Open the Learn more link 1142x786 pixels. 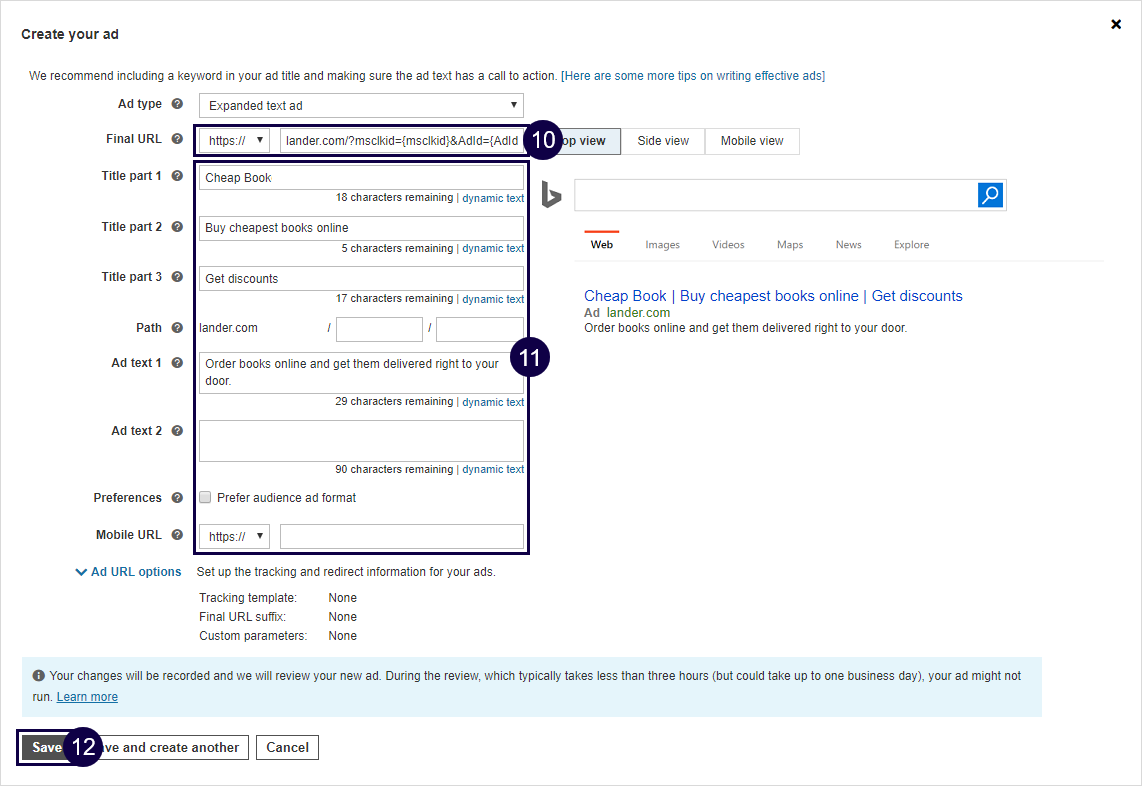click(87, 697)
